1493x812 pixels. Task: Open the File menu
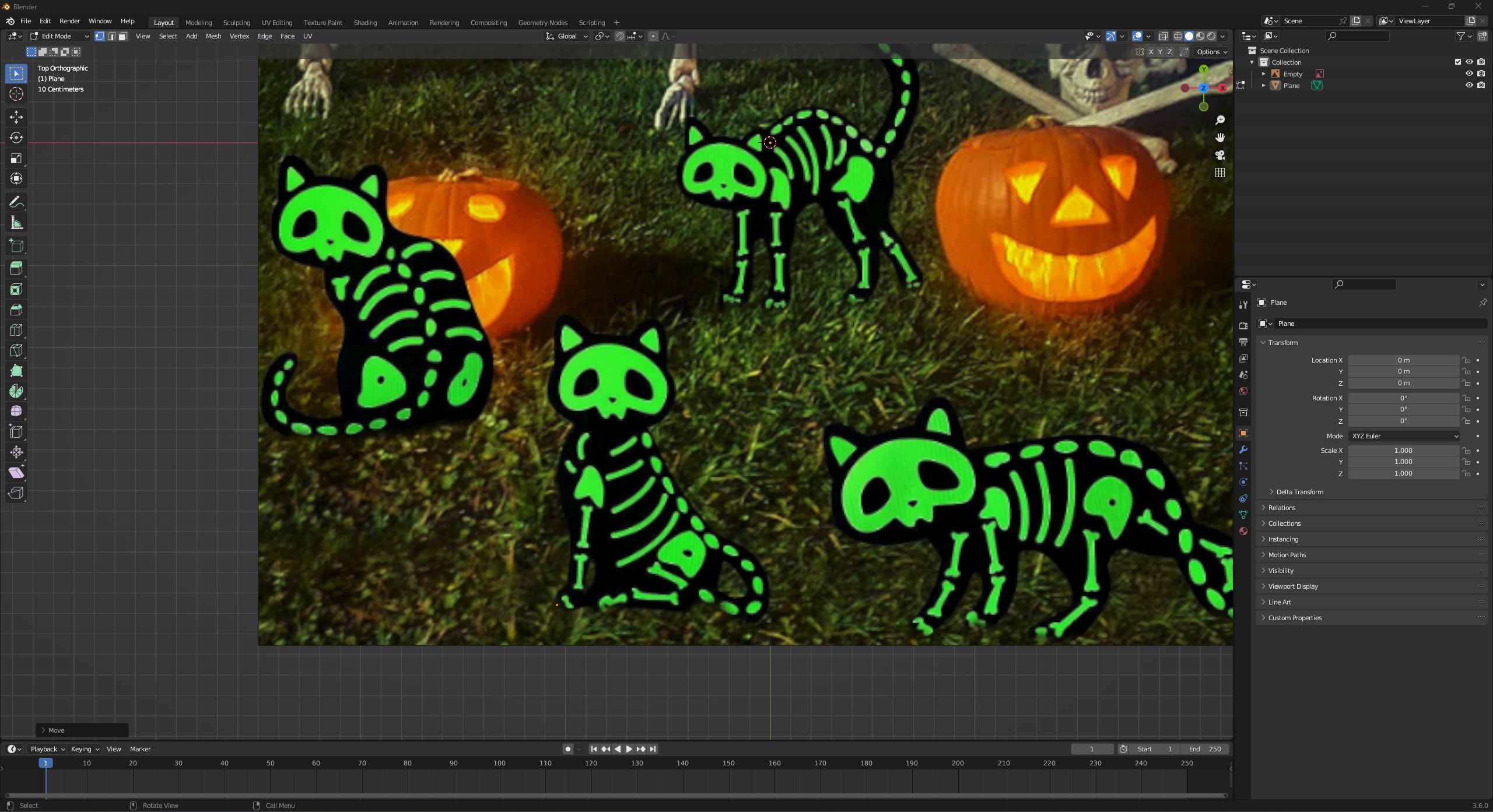[x=26, y=21]
